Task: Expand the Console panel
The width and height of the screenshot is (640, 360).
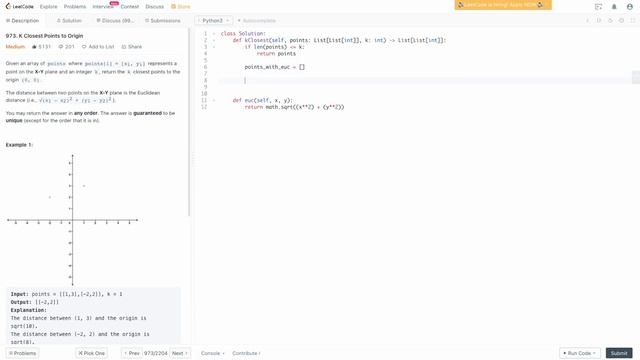Action: 212,353
